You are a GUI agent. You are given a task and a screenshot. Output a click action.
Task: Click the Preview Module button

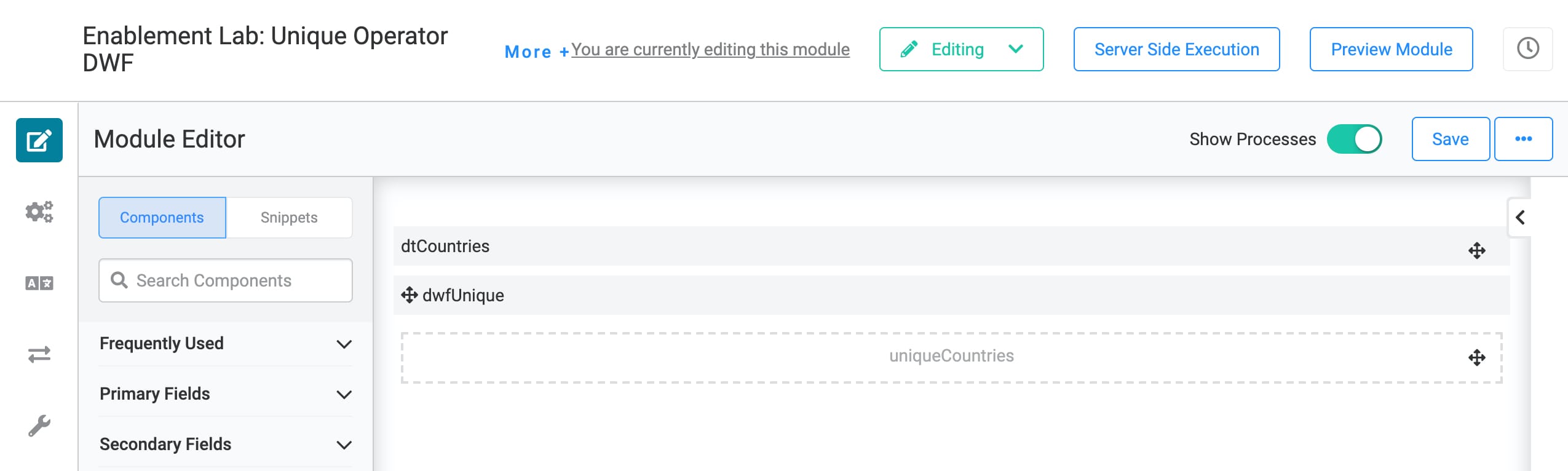pyautogui.click(x=1392, y=49)
